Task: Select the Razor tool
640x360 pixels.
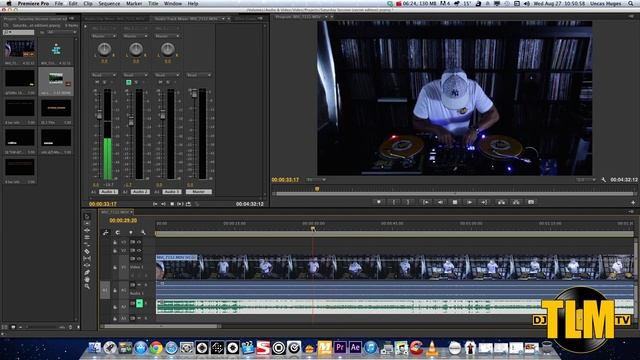Action: [87, 251]
